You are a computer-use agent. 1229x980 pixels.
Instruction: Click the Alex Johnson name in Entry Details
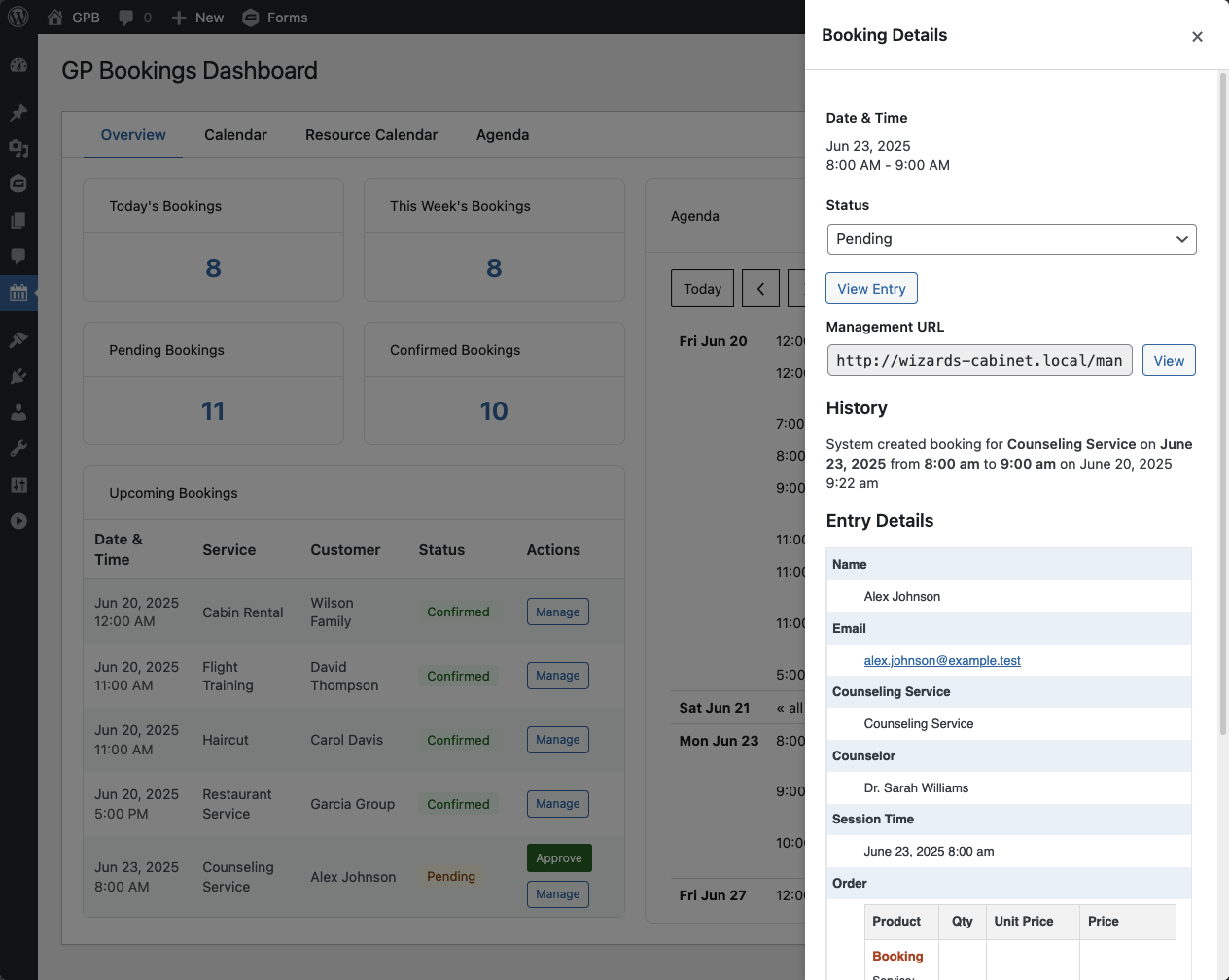(902, 597)
